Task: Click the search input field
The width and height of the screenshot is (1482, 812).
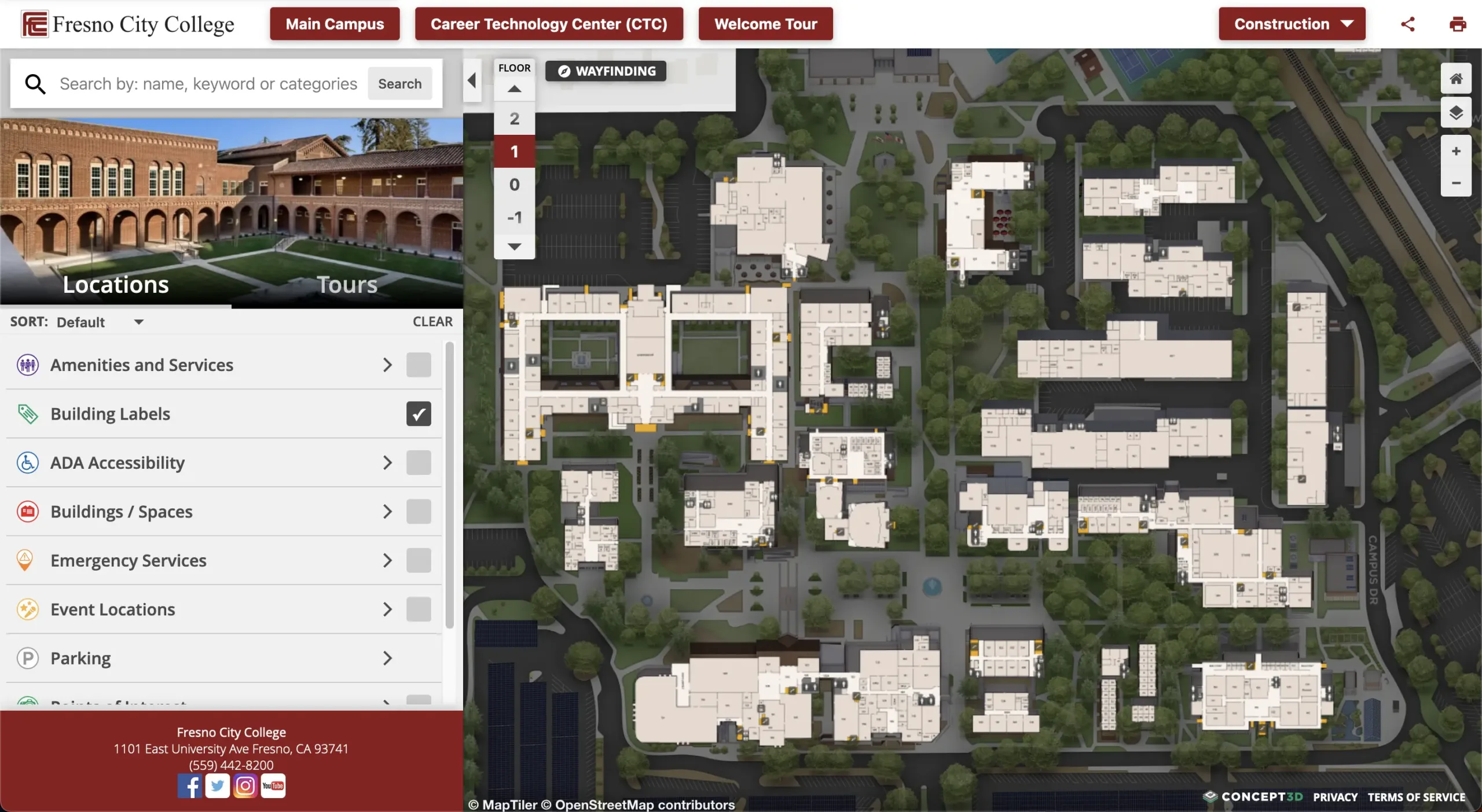Action: click(x=208, y=84)
